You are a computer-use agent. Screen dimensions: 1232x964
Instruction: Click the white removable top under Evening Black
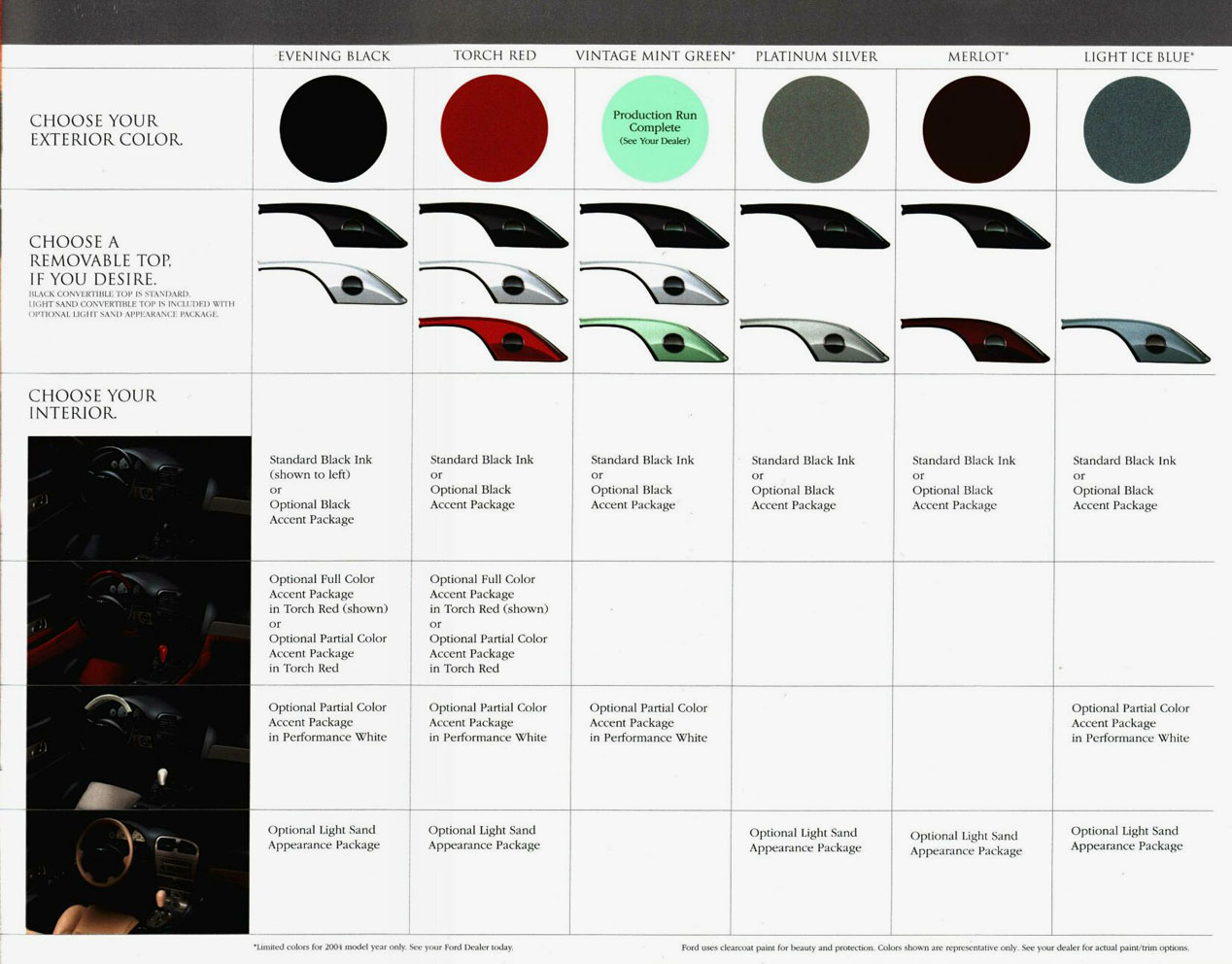(x=333, y=282)
